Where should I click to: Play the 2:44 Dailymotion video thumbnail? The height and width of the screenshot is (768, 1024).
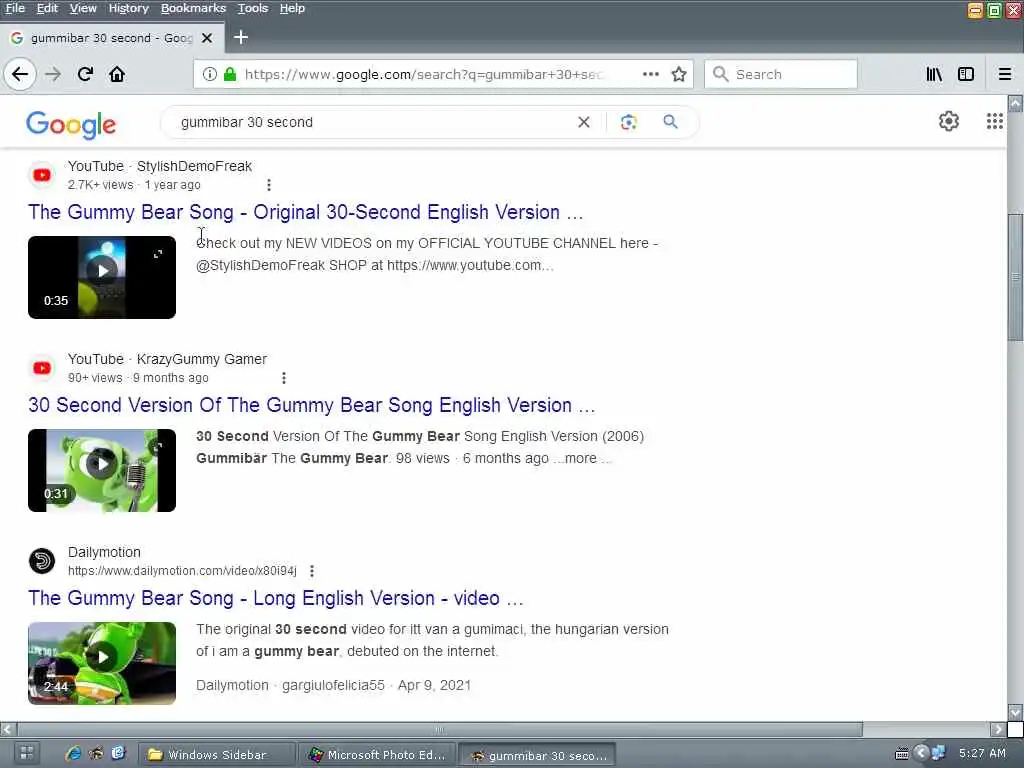pyautogui.click(x=102, y=664)
